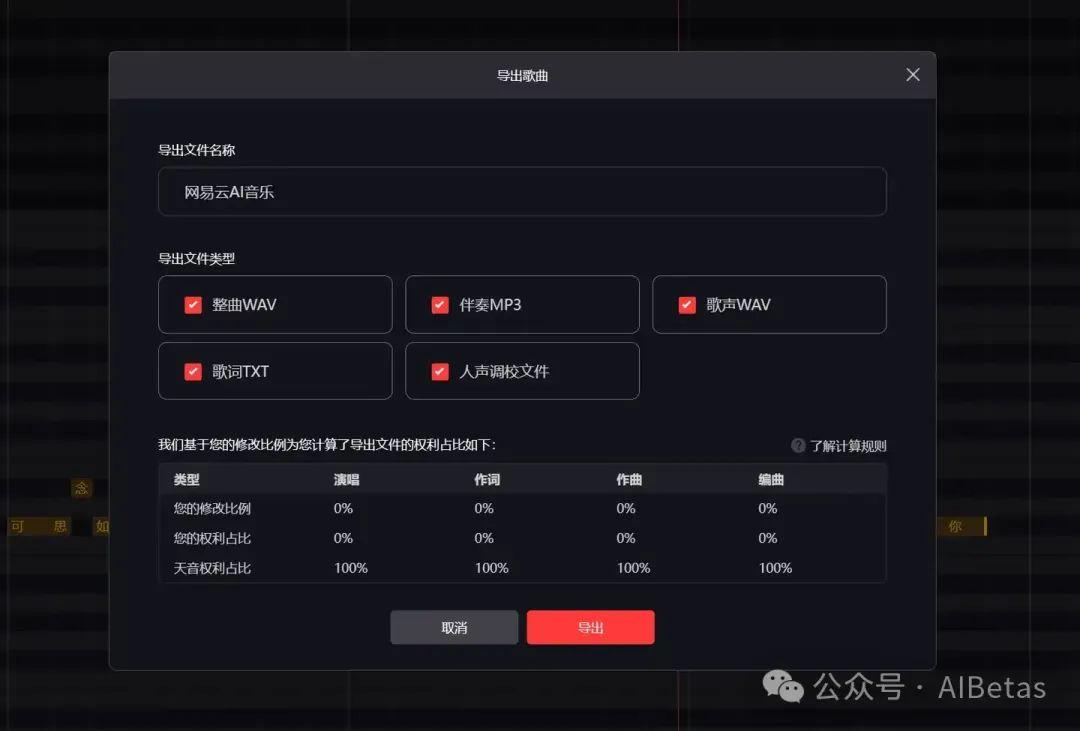
Task: Click the 导出文件名称 text field
Action: pyautogui.click(x=522, y=192)
